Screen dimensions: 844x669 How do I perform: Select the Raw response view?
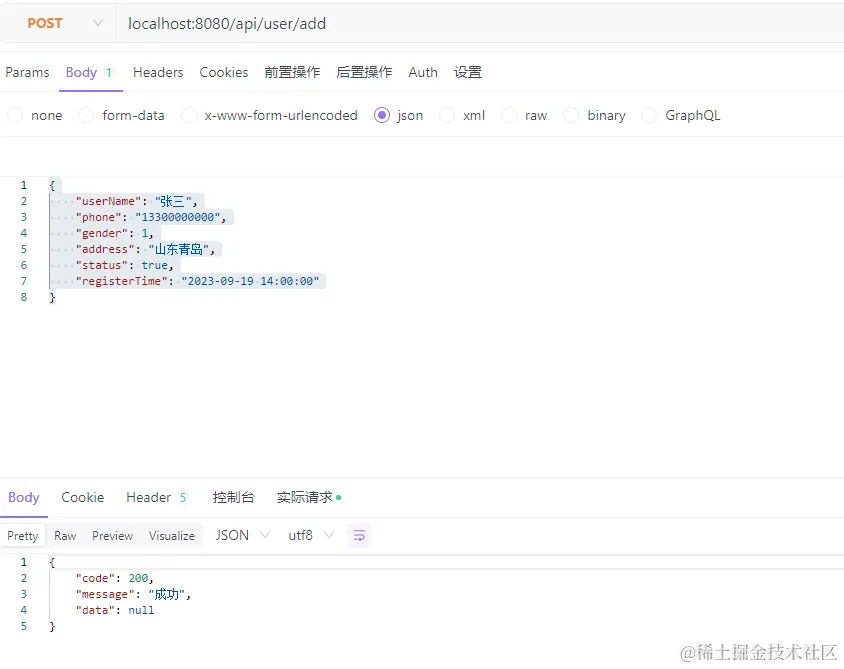click(x=65, y=536)
